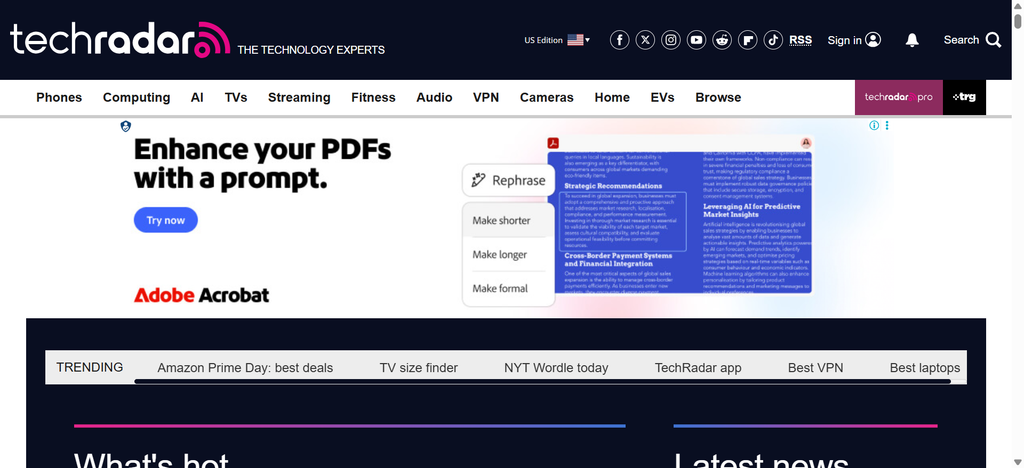Open the Computing section
Image resolution: width=1024 pixels, height=468 pixels.
136,97
